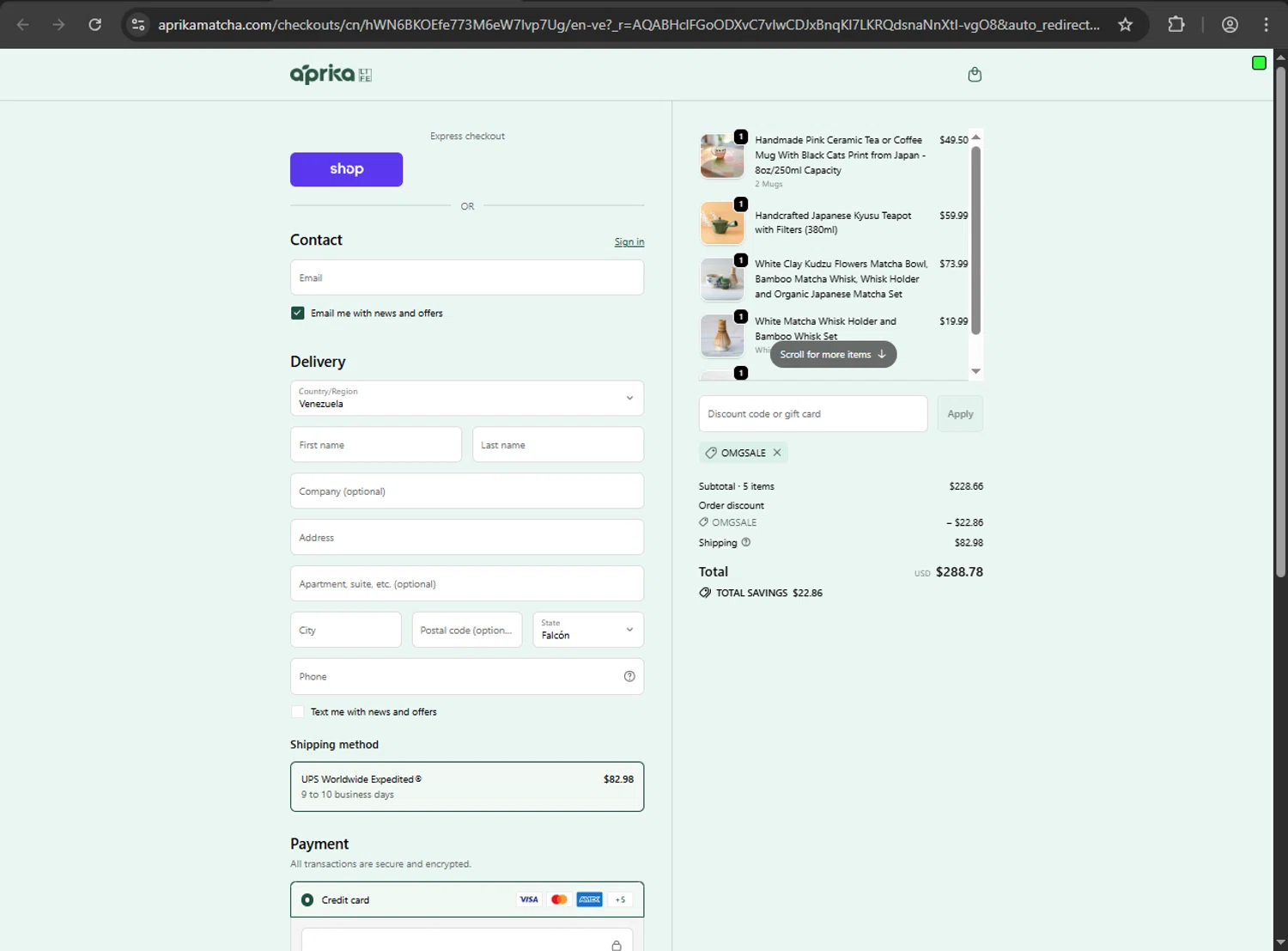Click the total amount $288.78
1288x951 pixels.
(959, 572)
